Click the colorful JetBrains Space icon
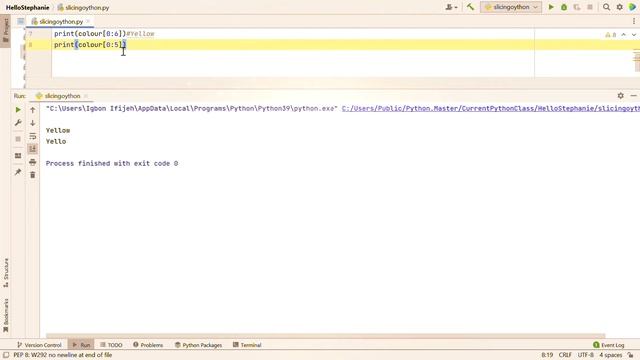 [x=633, y=7]
